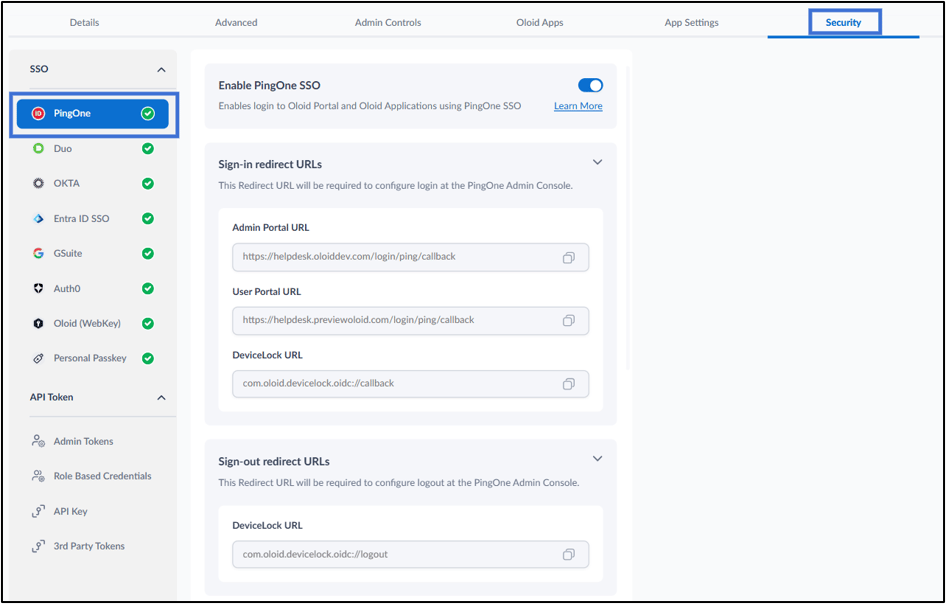Screen dimensions: 946x604
Task: Click the 'User Portal URL' label
Action: click(266, 291)
